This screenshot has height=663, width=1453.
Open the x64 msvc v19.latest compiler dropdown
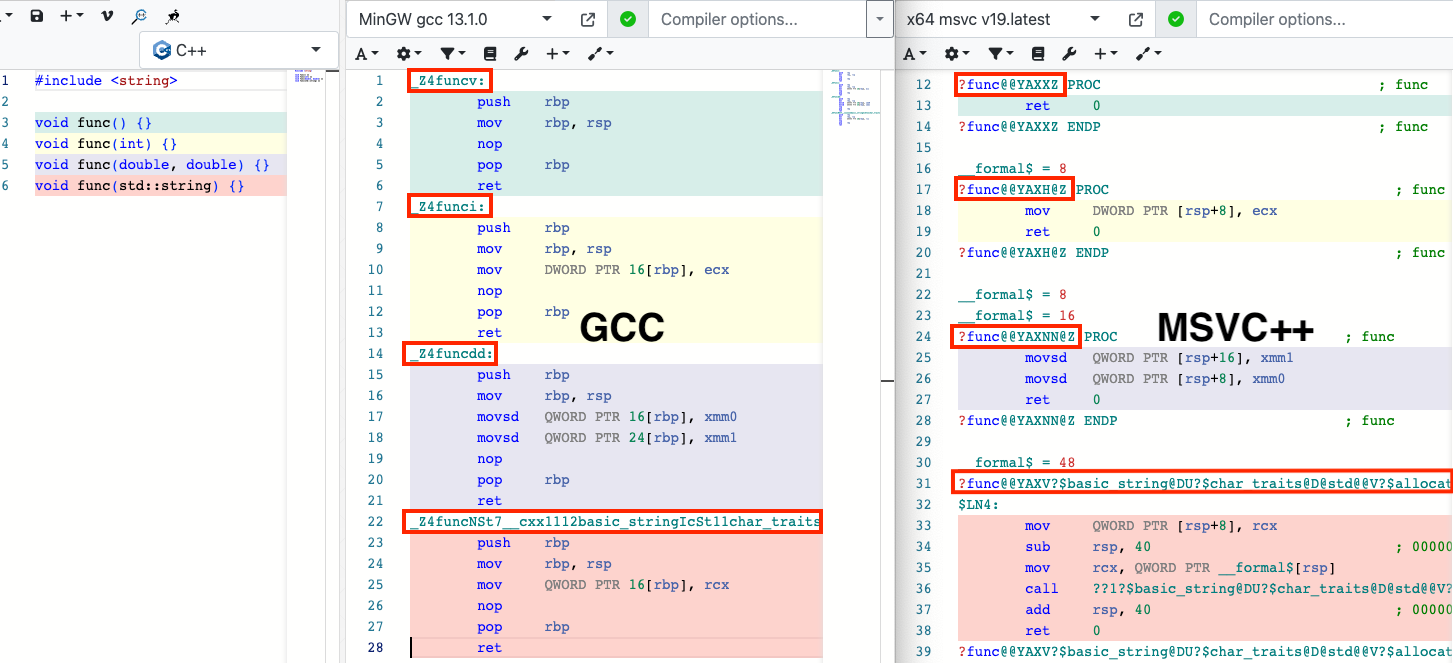[x=1005, y=19]
